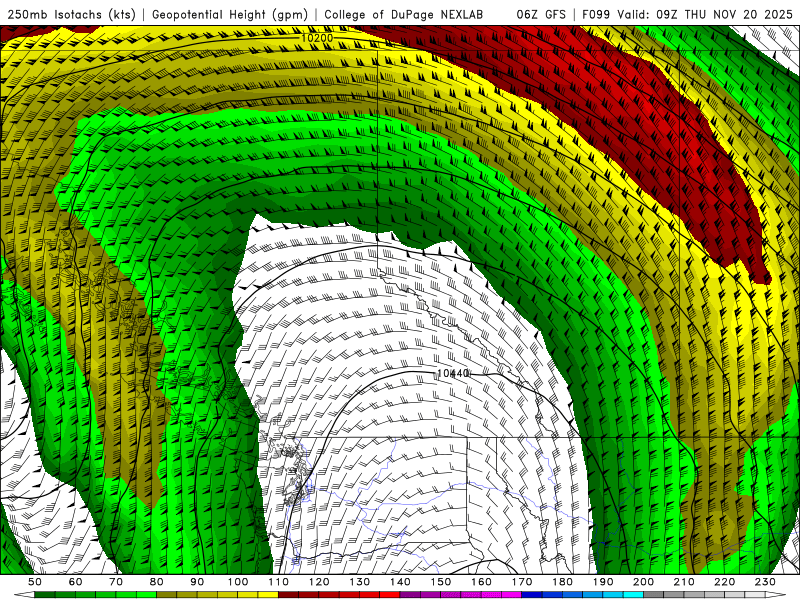Click the "06Z GFS" model run label

click(x=540, y=14)
